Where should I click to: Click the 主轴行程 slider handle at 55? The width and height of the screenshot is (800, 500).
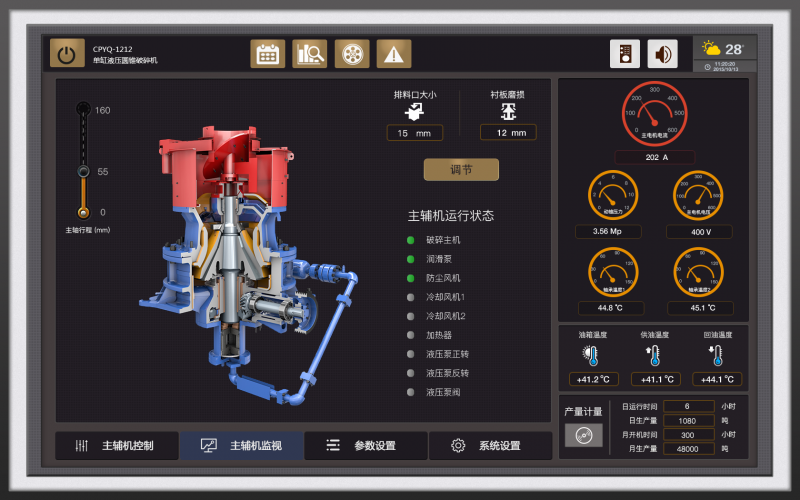83,172
